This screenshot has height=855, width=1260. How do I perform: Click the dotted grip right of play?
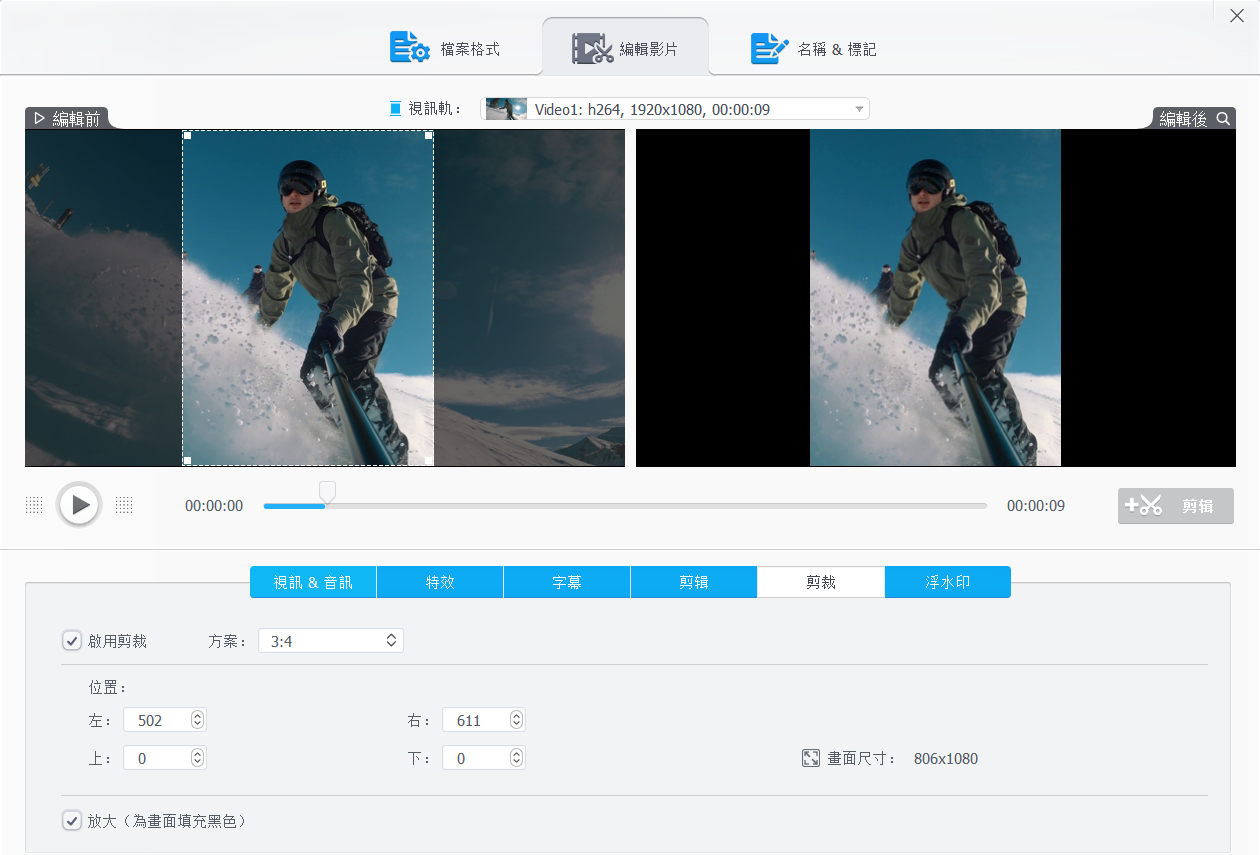(x=124, y=505)
